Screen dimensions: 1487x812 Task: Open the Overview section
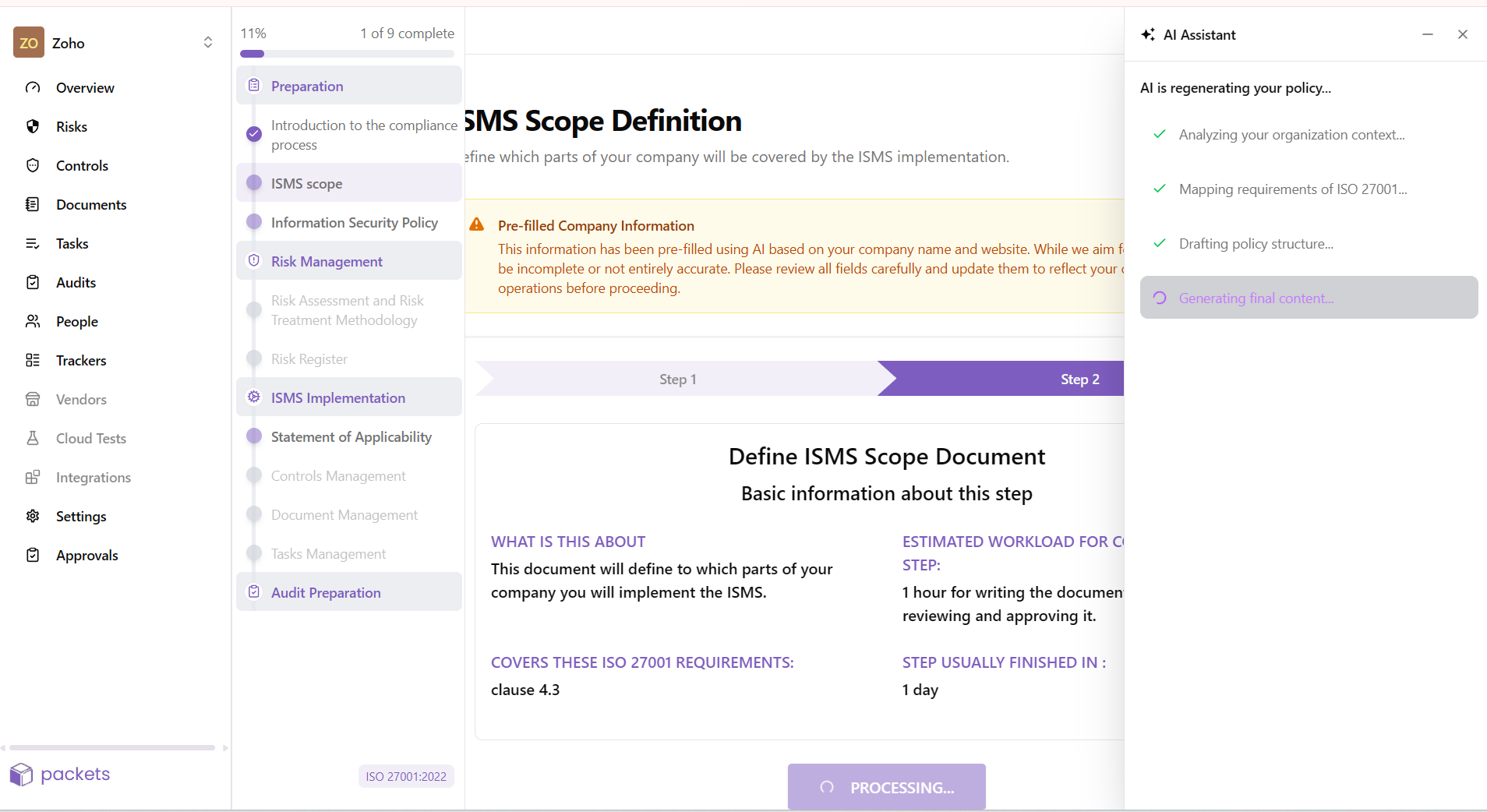point(83,87)
